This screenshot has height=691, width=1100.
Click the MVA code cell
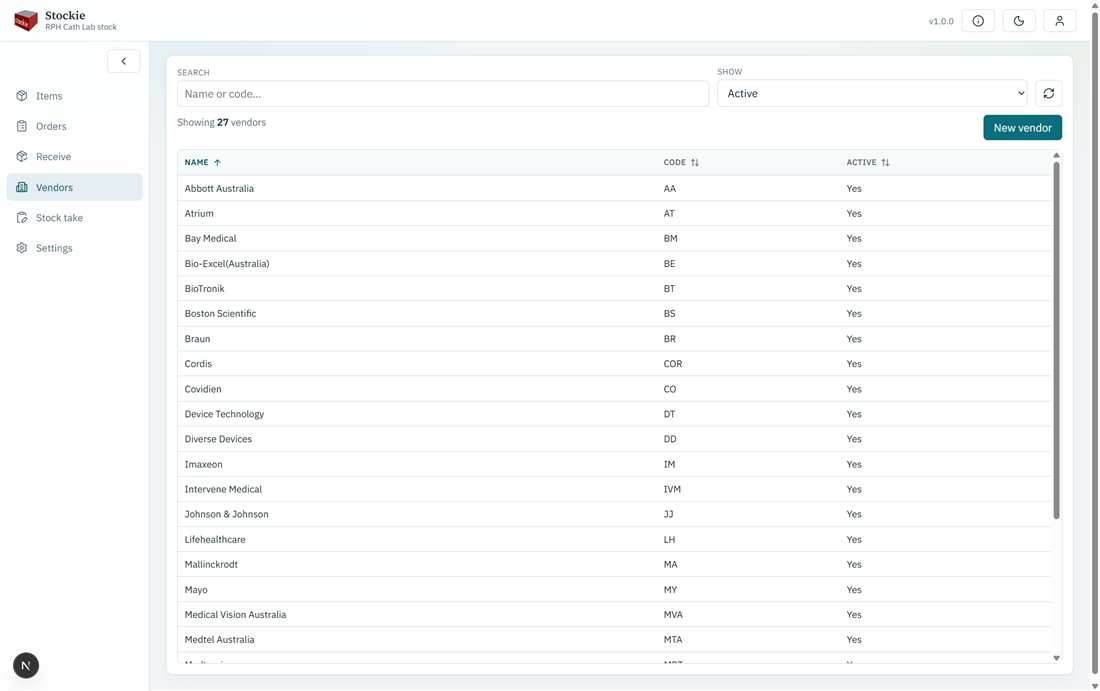tap(673, 615)
